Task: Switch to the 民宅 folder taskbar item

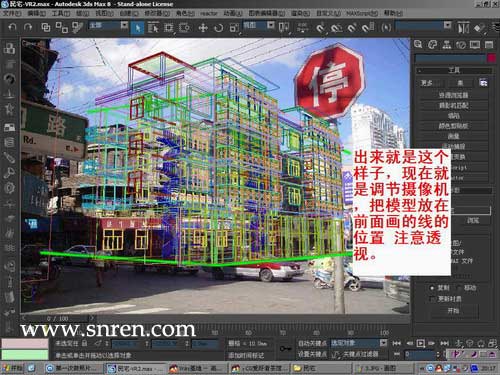Action: [321, 368]
